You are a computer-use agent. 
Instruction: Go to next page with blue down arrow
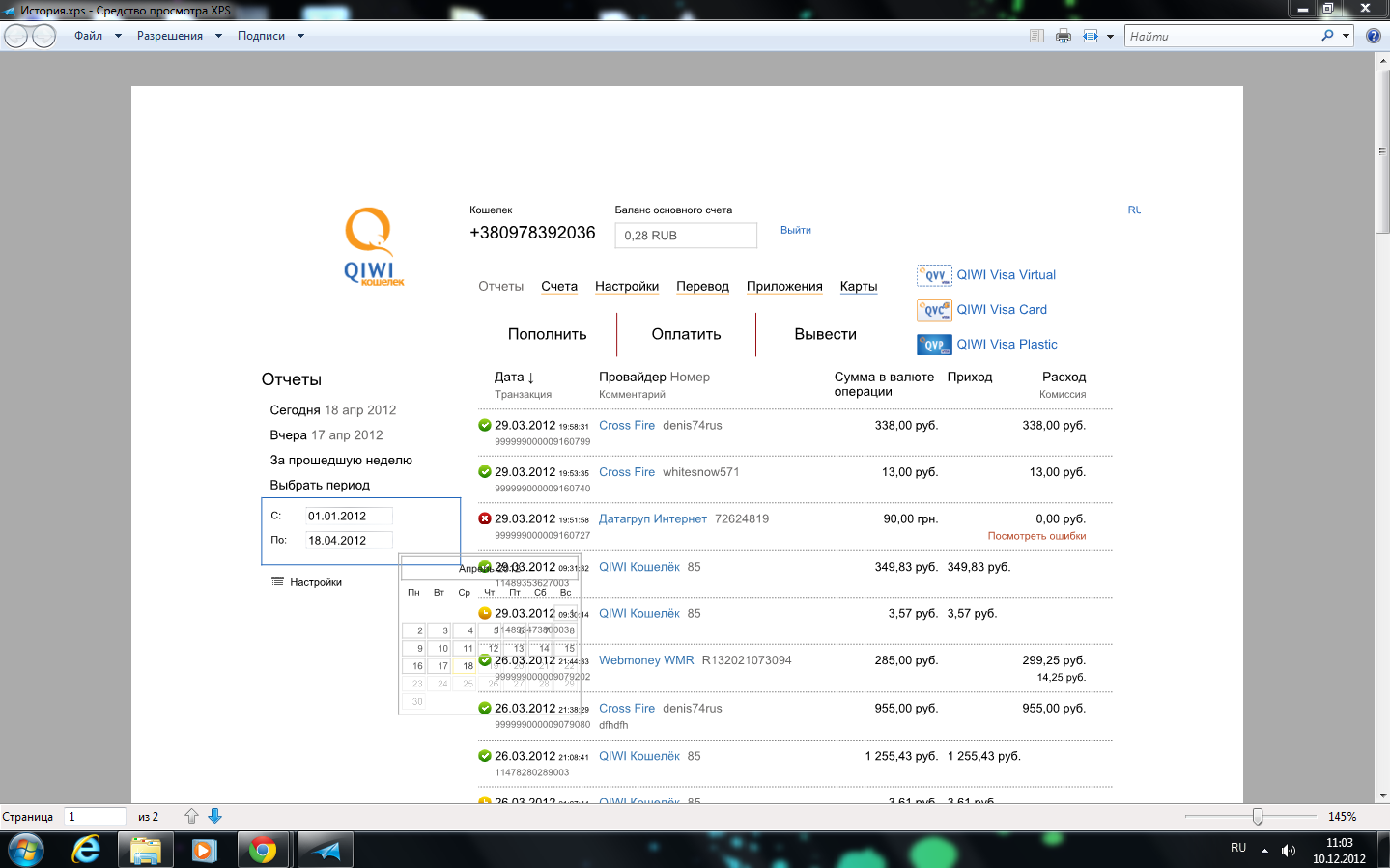point(214,816)
